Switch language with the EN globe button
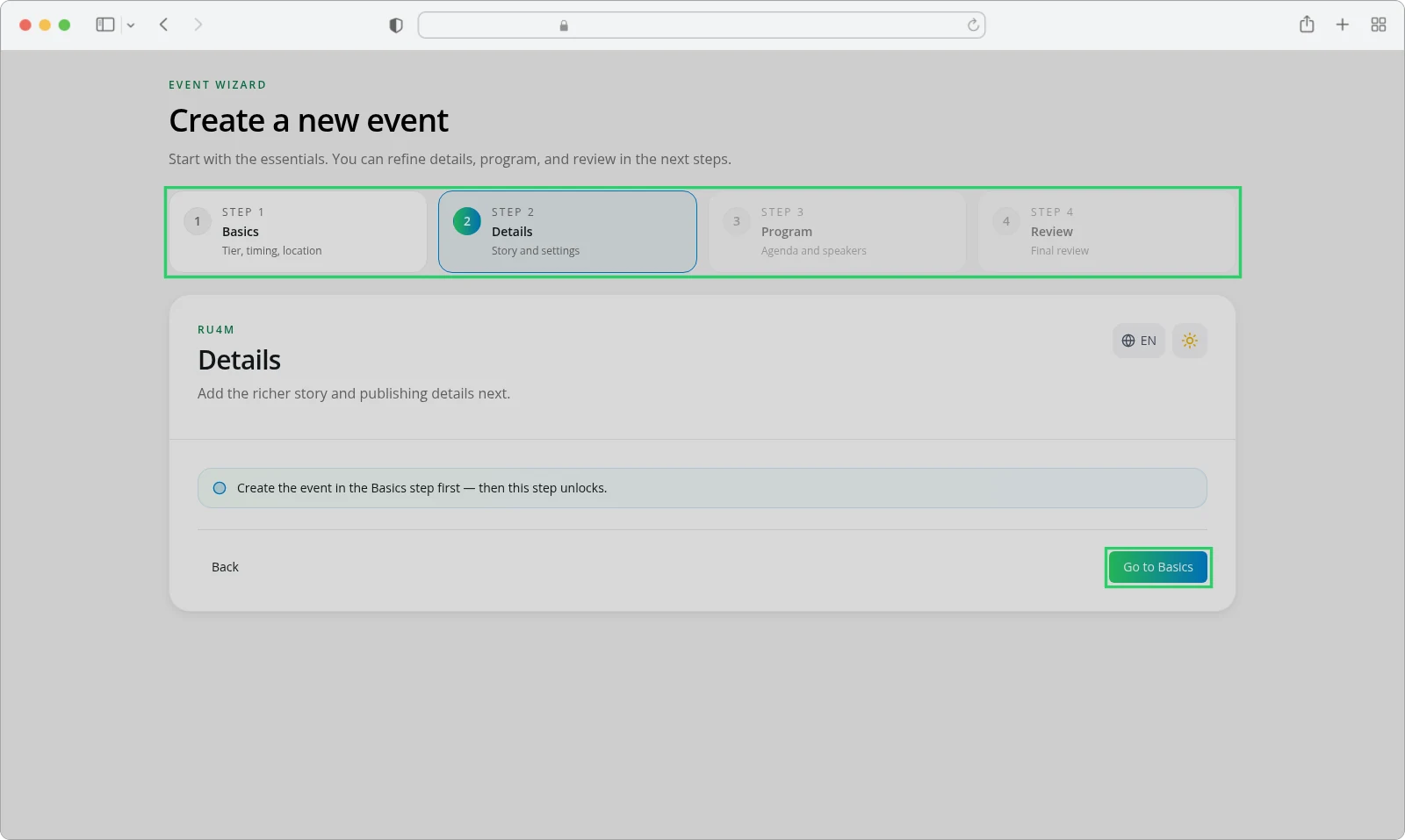 click(x=1139, y=341)
